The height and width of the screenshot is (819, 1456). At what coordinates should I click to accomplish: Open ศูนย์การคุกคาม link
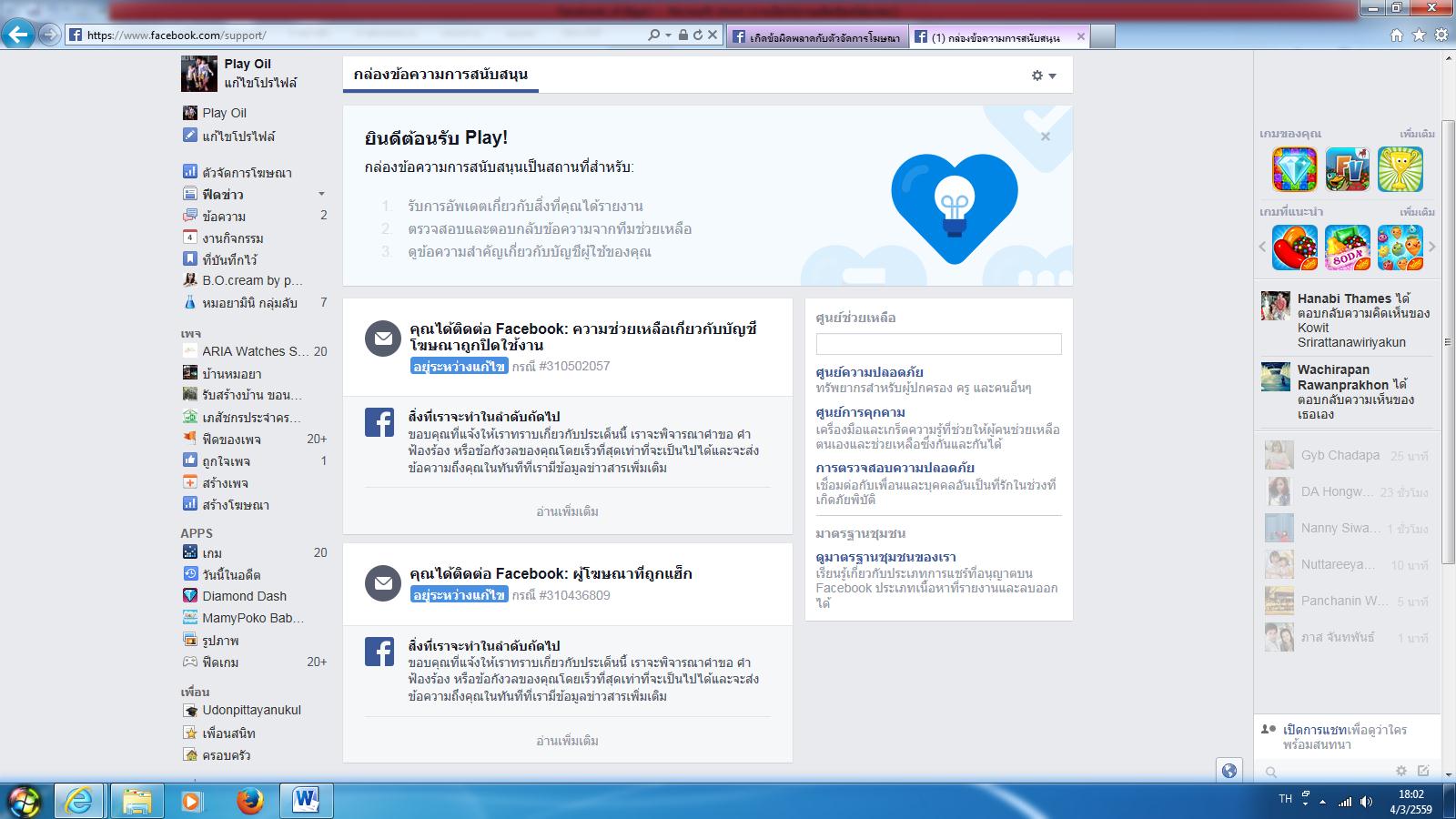[860, 412]
